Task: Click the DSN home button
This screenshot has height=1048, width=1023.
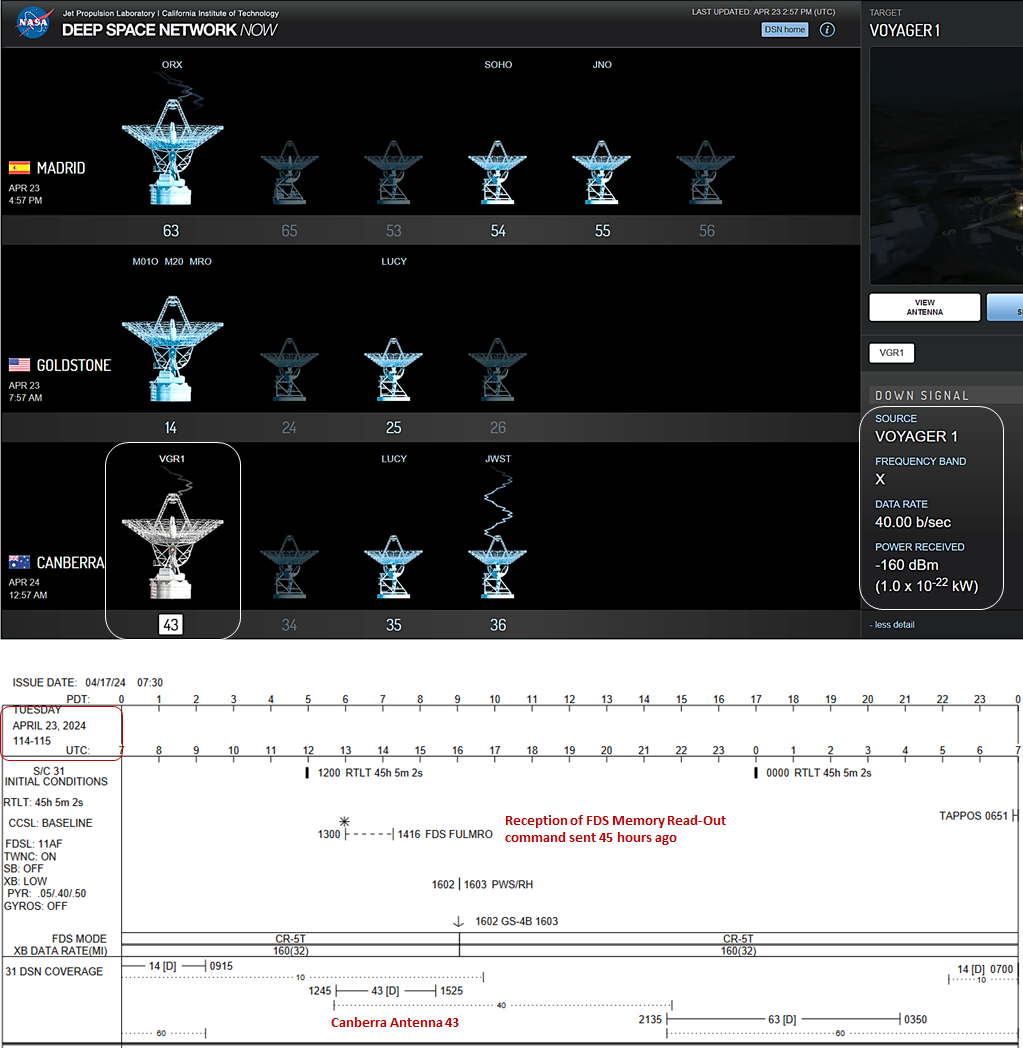Action: (x=784, y=29)
